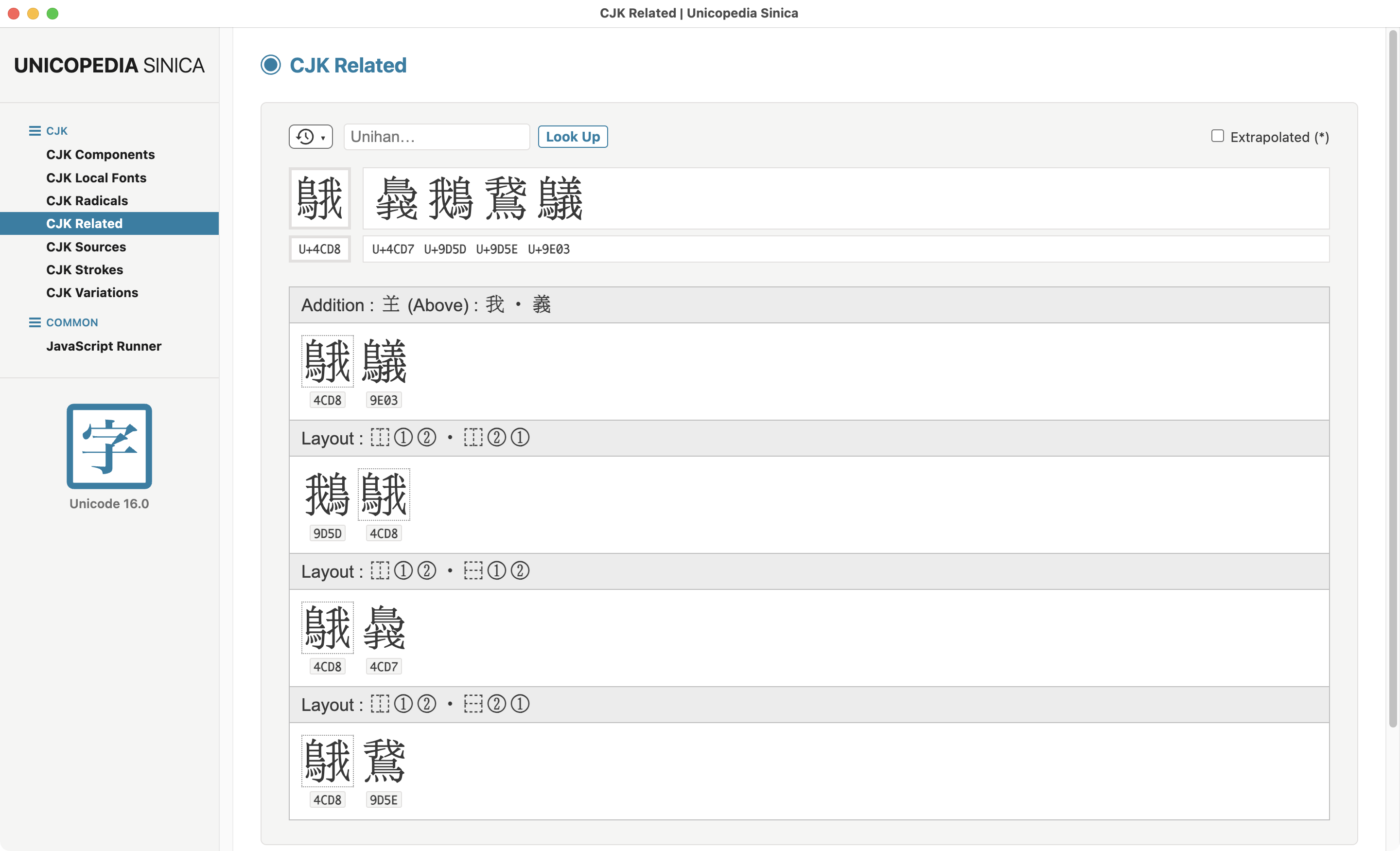Select related glyph U+4CD7 in results row
The image size is (1400, 851).
pyautogui.click(x=397, y=198)
